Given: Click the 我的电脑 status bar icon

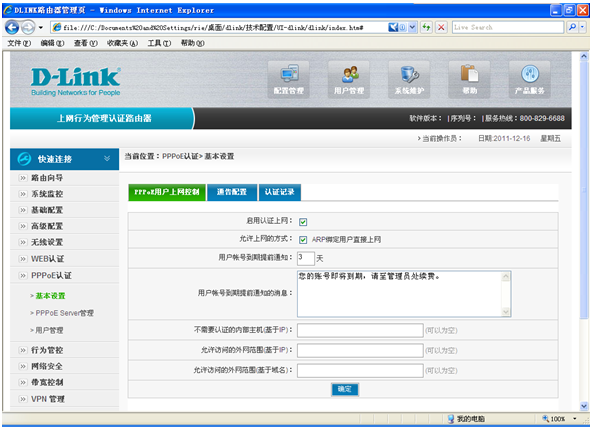Looking at the screenshot, I should pos(450,419).
